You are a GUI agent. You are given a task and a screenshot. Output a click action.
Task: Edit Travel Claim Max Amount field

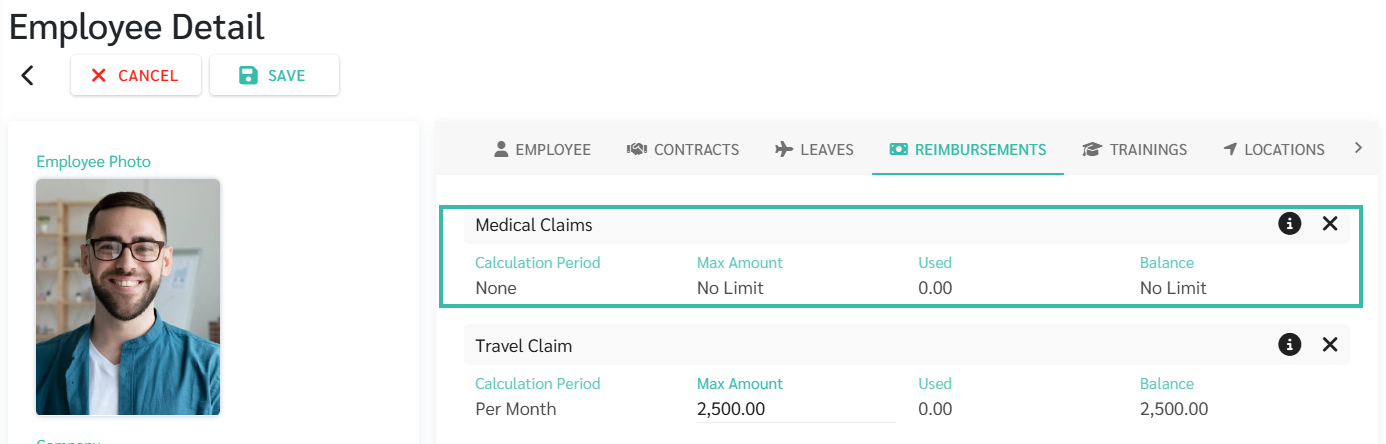796,409
